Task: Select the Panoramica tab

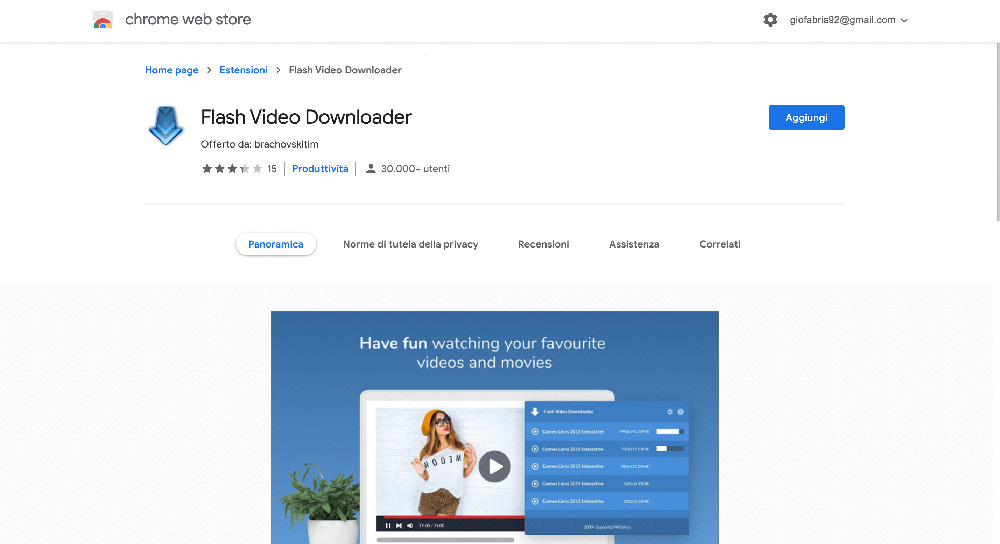Action: [276, 244]
